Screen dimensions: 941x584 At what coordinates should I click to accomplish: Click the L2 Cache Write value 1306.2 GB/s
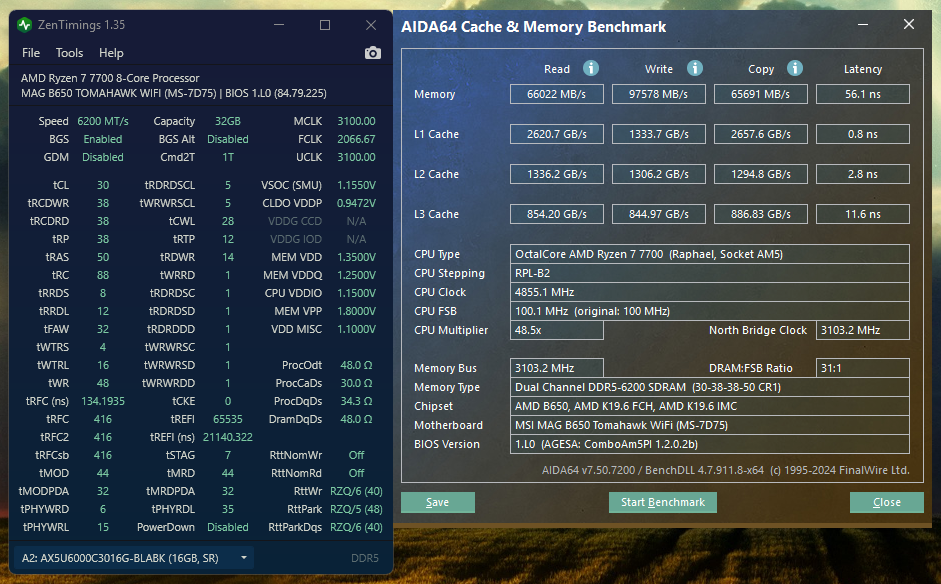tap(659, 174)
